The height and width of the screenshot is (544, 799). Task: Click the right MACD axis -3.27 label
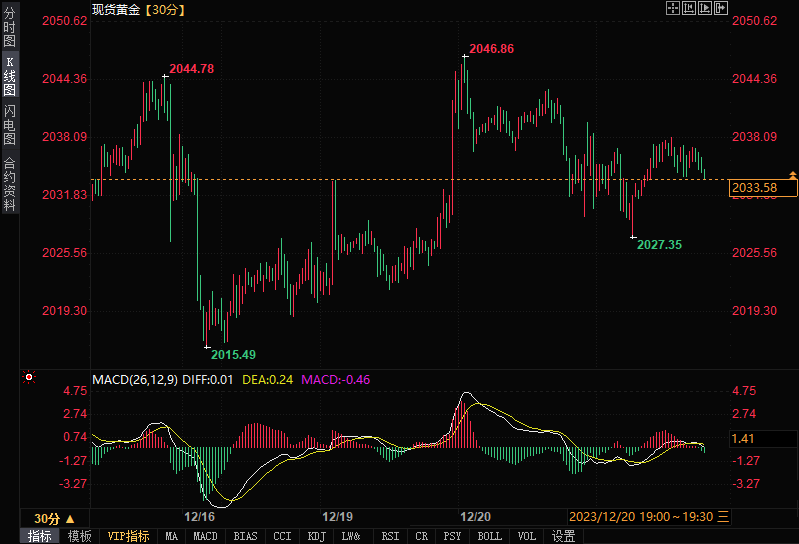[x=746, y=483]
